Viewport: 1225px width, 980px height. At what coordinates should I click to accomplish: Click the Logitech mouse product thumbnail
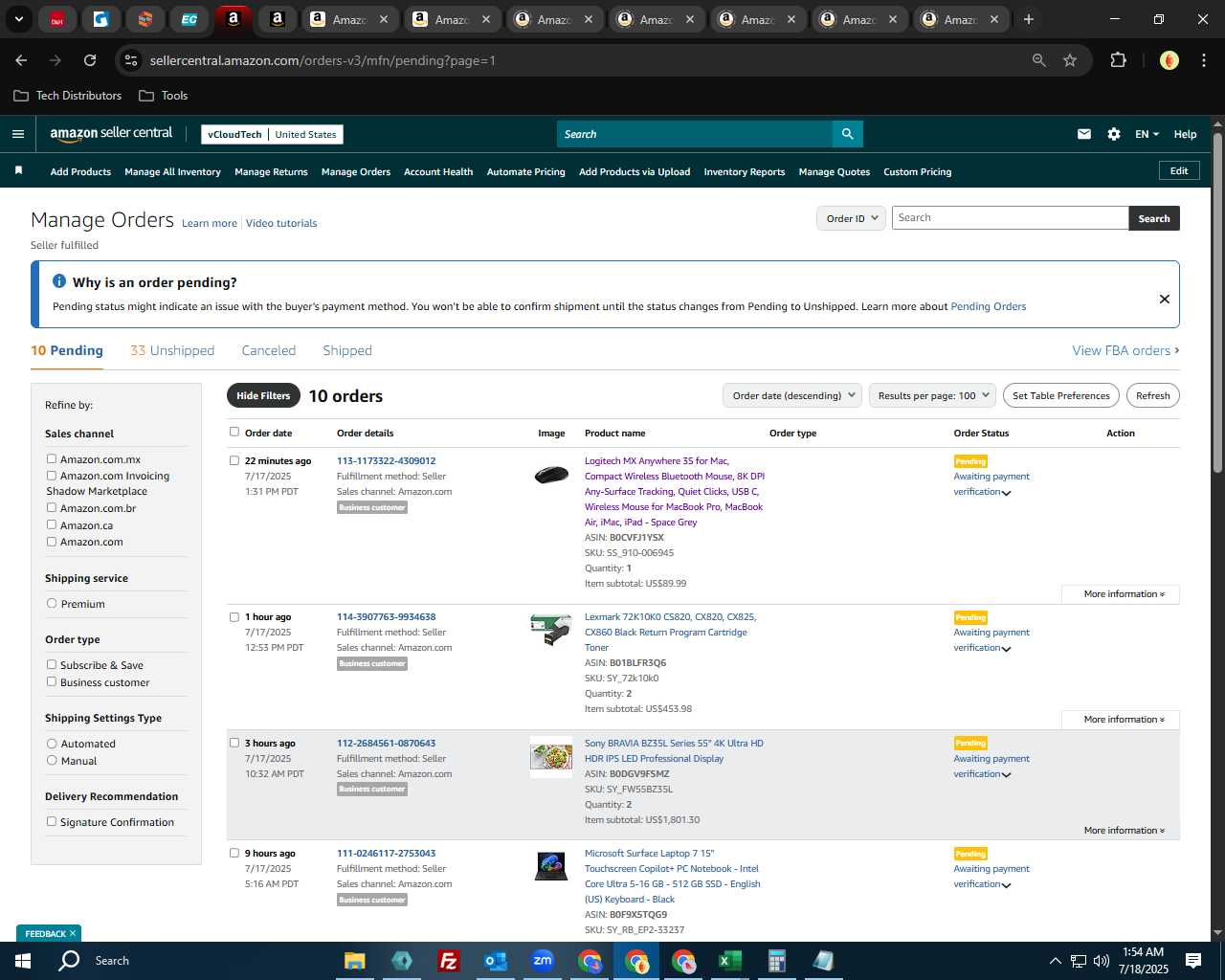tap(551, 474)
